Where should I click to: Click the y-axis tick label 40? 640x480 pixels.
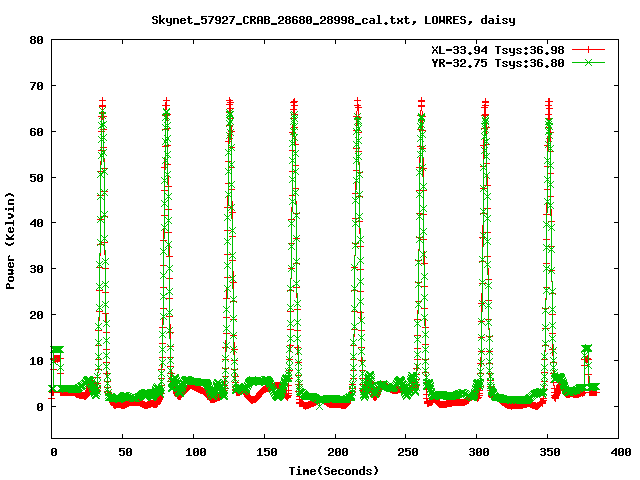pyautogui.click(x=37, y=223)
